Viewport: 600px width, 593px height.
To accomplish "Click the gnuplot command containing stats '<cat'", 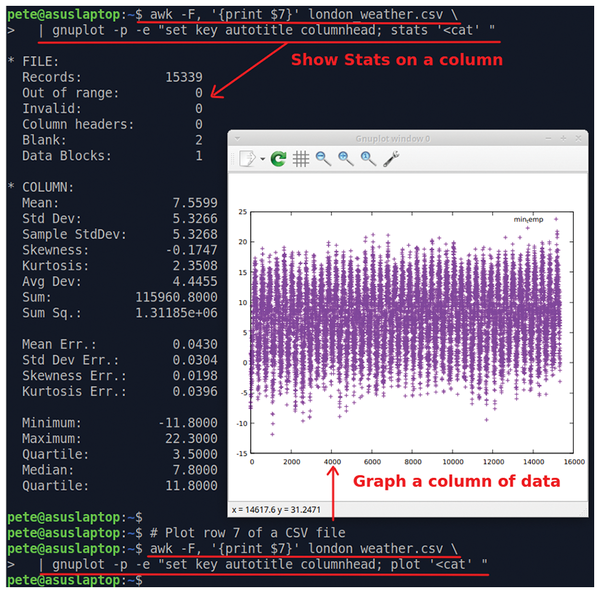I will tap(266, 30).
